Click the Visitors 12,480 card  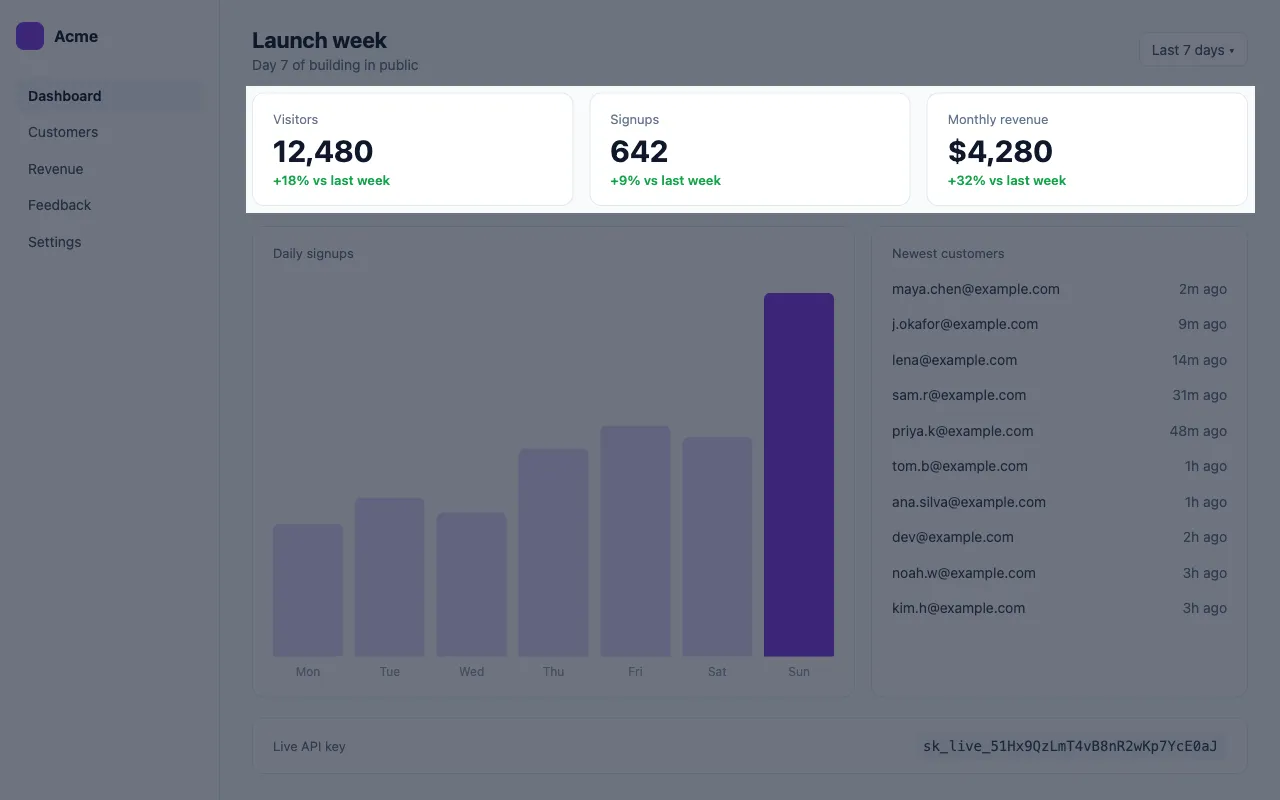click(x=412, y=149)
